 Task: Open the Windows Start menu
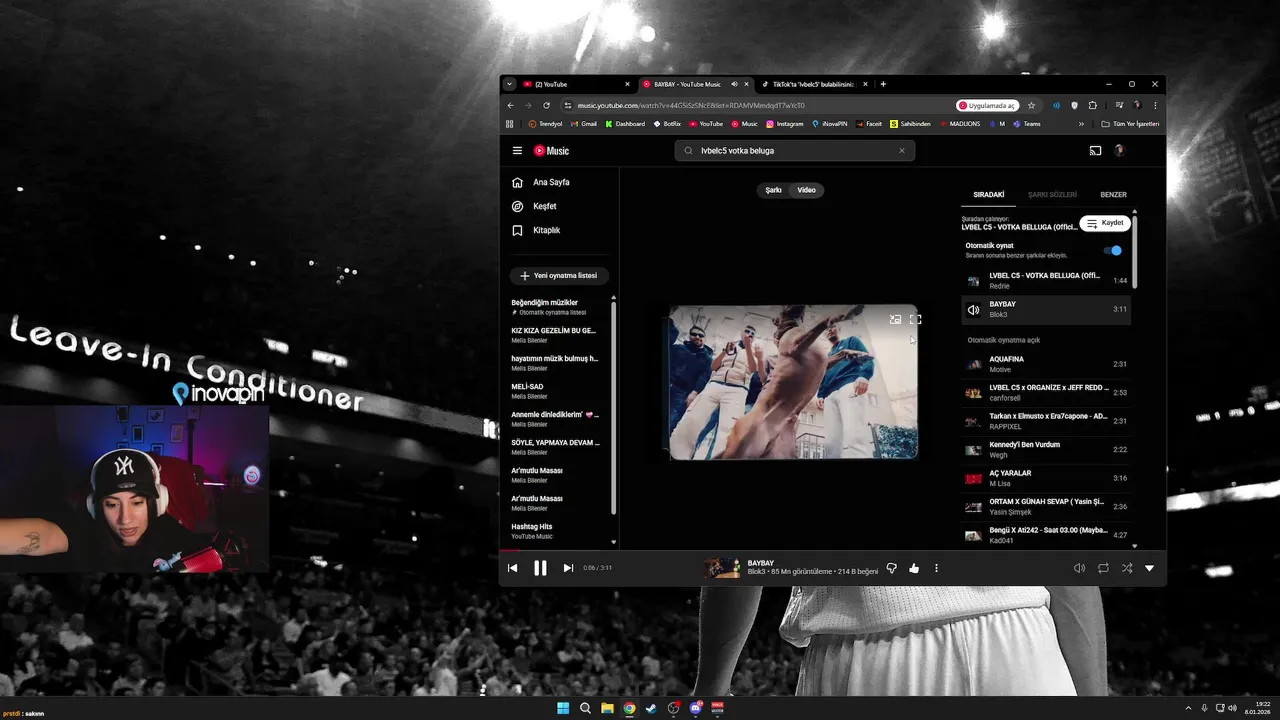563,708
